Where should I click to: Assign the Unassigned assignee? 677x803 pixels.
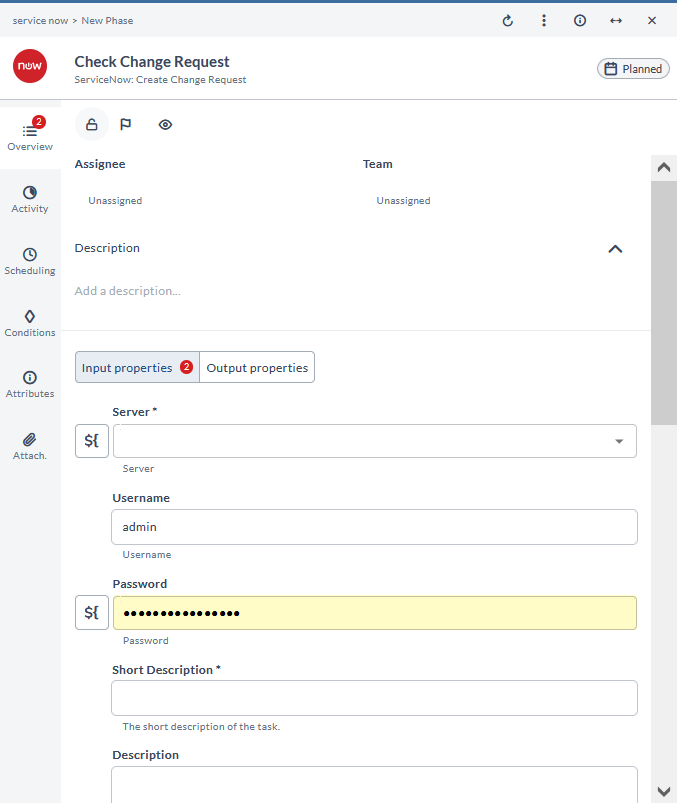coord(115,200)
